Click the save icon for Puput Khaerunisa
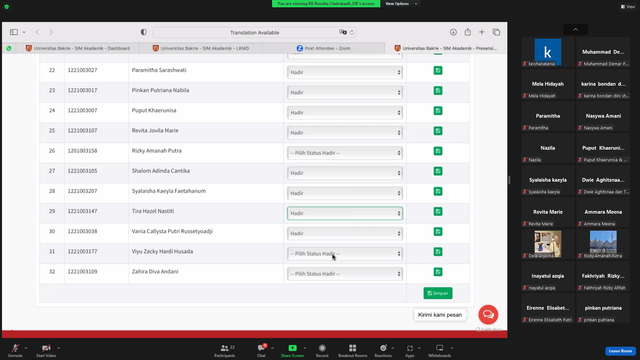The width and height of the screenshot is (640, 360). pyautogui.click(x=438, y=111)
